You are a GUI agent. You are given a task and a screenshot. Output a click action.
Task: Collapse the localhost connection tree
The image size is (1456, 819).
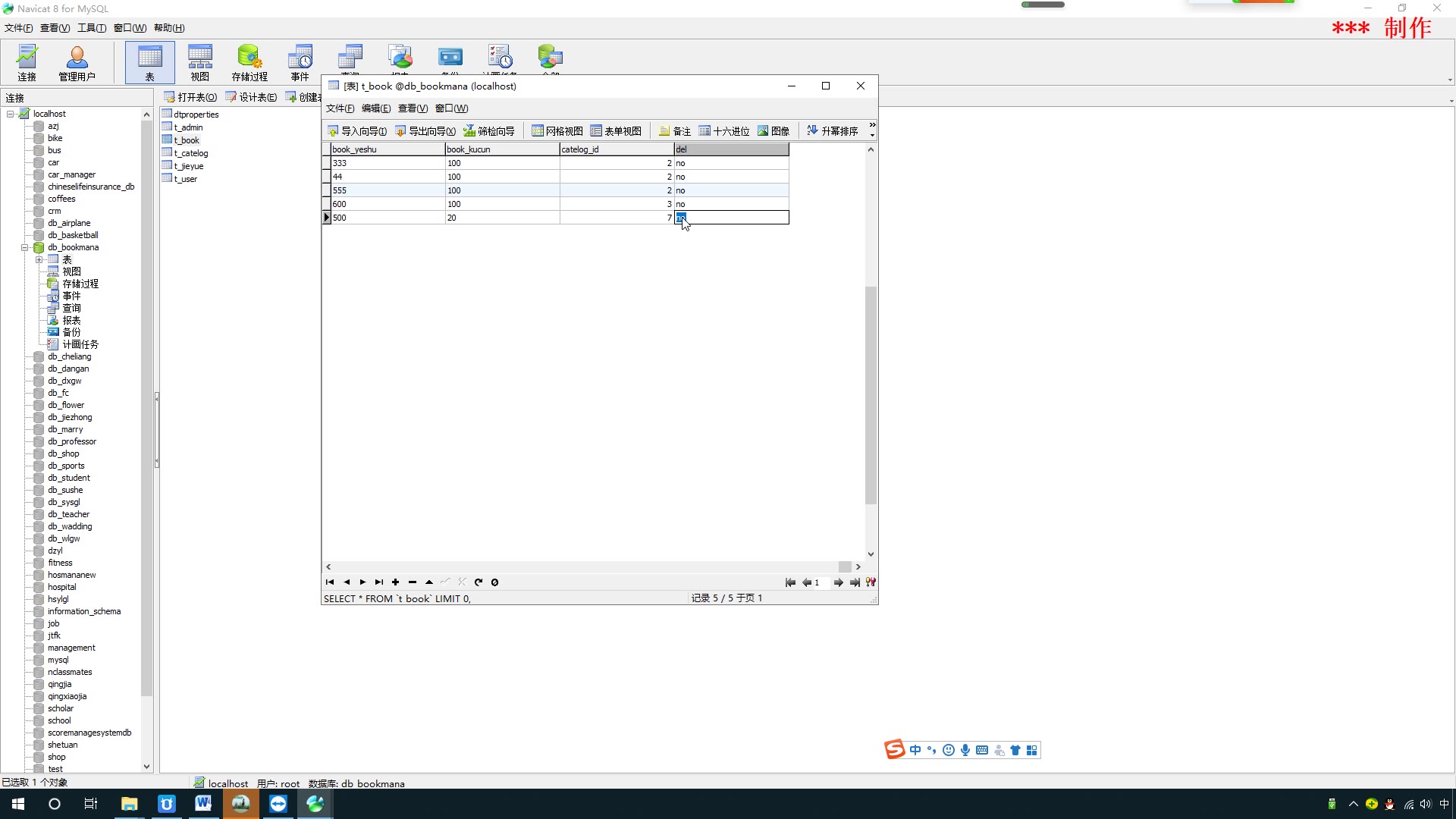[11, 114]
